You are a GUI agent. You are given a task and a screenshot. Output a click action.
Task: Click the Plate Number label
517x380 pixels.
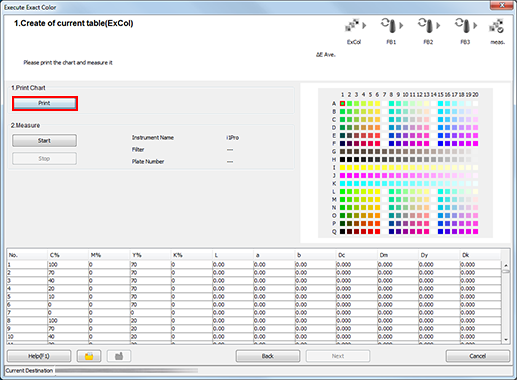[x=148, y=162]
